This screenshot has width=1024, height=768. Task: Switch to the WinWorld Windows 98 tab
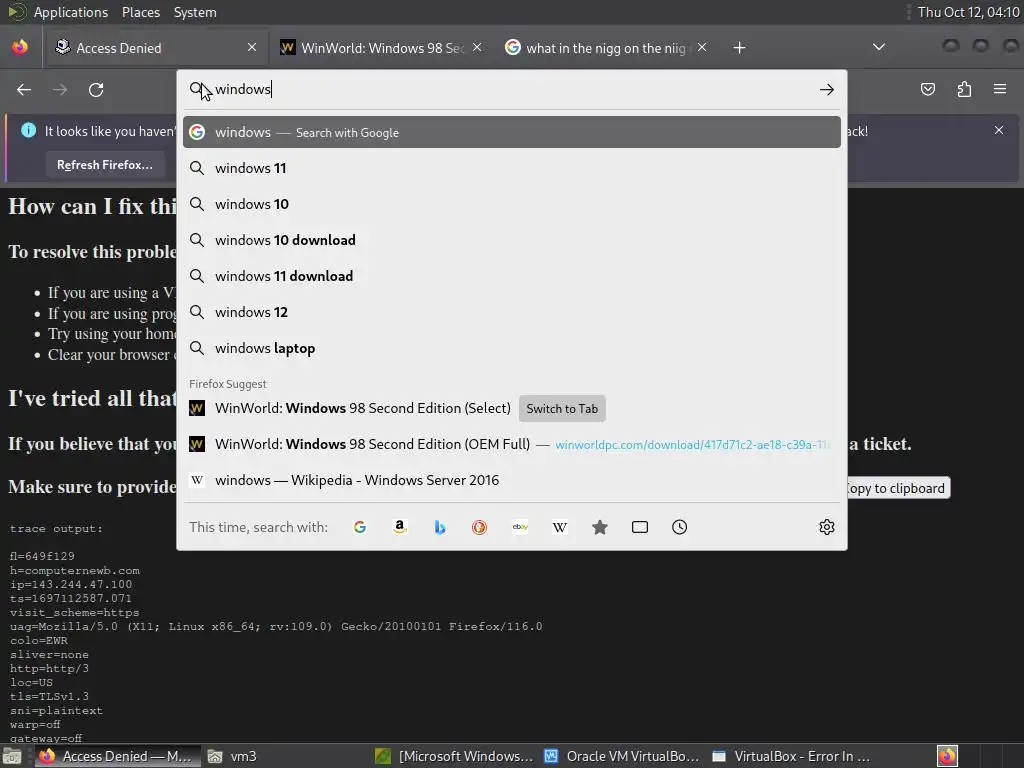(x=381, y=48)
